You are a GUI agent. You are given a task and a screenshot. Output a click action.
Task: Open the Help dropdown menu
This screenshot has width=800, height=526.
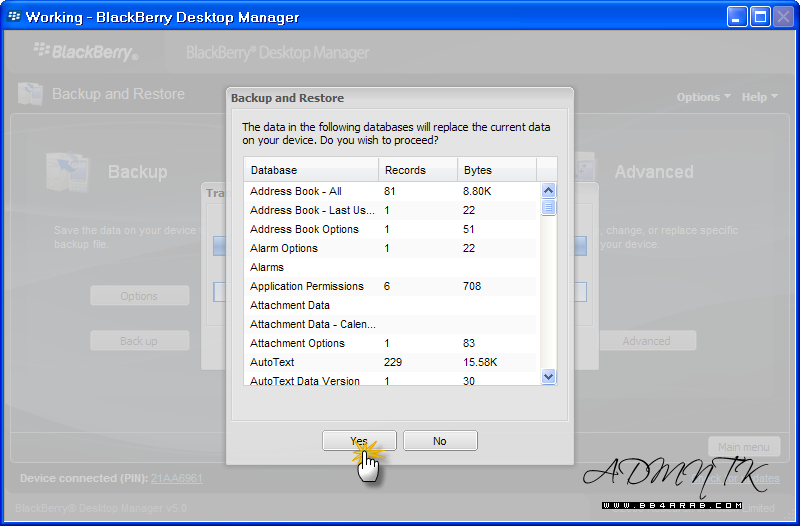tap(759, 97)
